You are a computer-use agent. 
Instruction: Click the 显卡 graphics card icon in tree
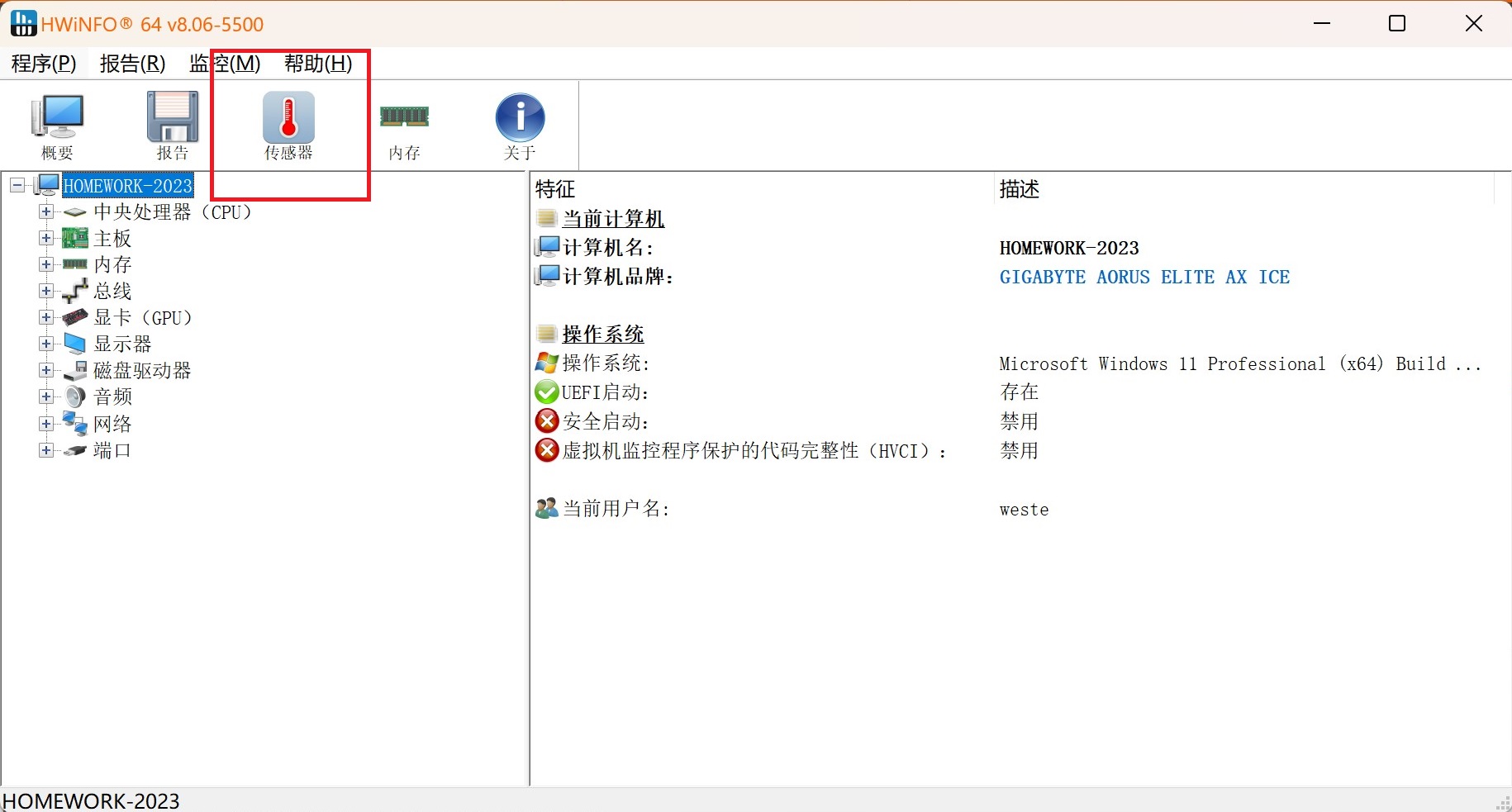pos(75,317)
